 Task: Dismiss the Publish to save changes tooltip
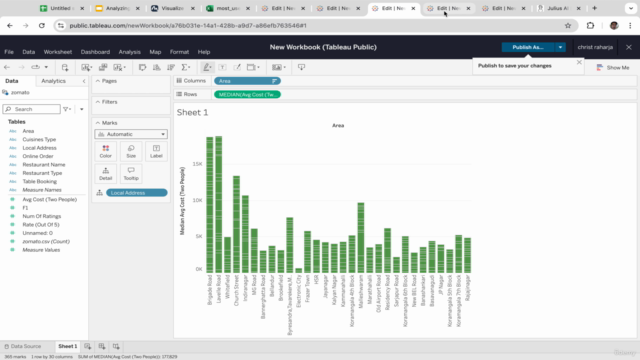[579, 62]
